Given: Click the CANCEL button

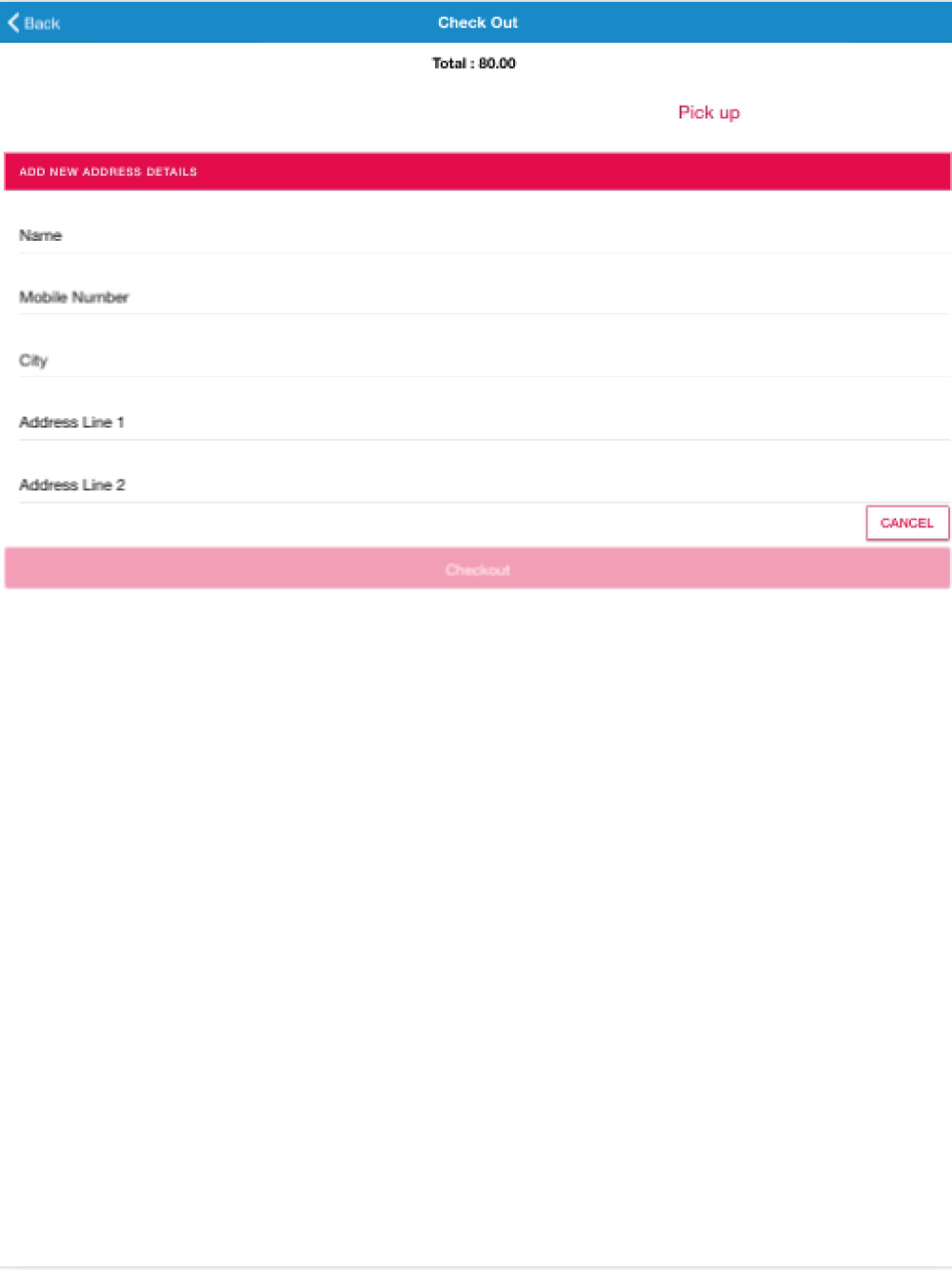Looking at the screenshot, I should pyautogui.click(x=907, y=523).
